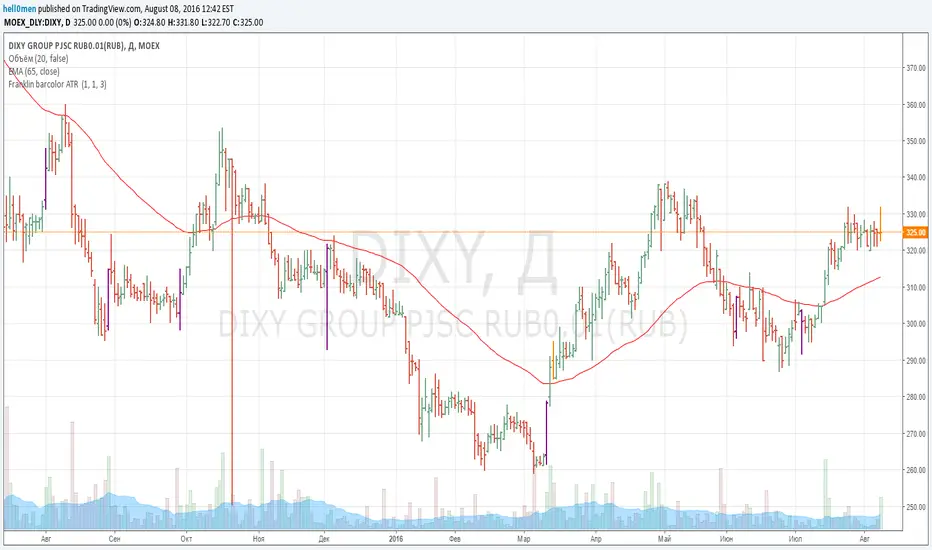
Task: Click the 370.00 price axis label
Action: click(x=916, y=68)
